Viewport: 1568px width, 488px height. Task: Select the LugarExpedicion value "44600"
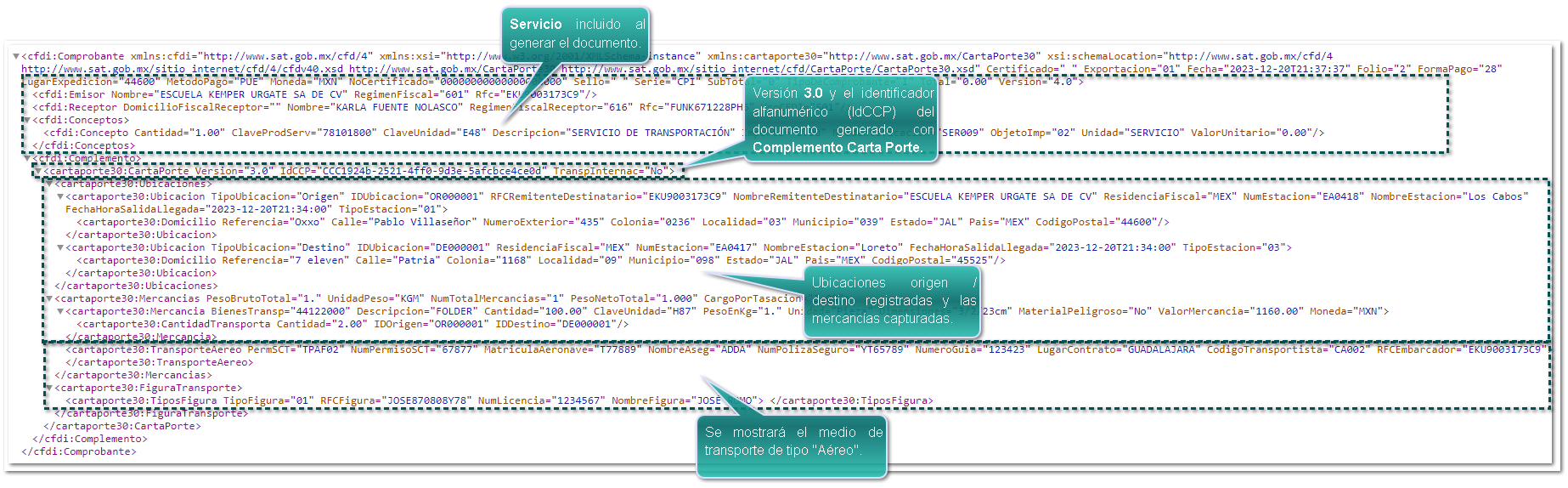[x=139, y=82]
